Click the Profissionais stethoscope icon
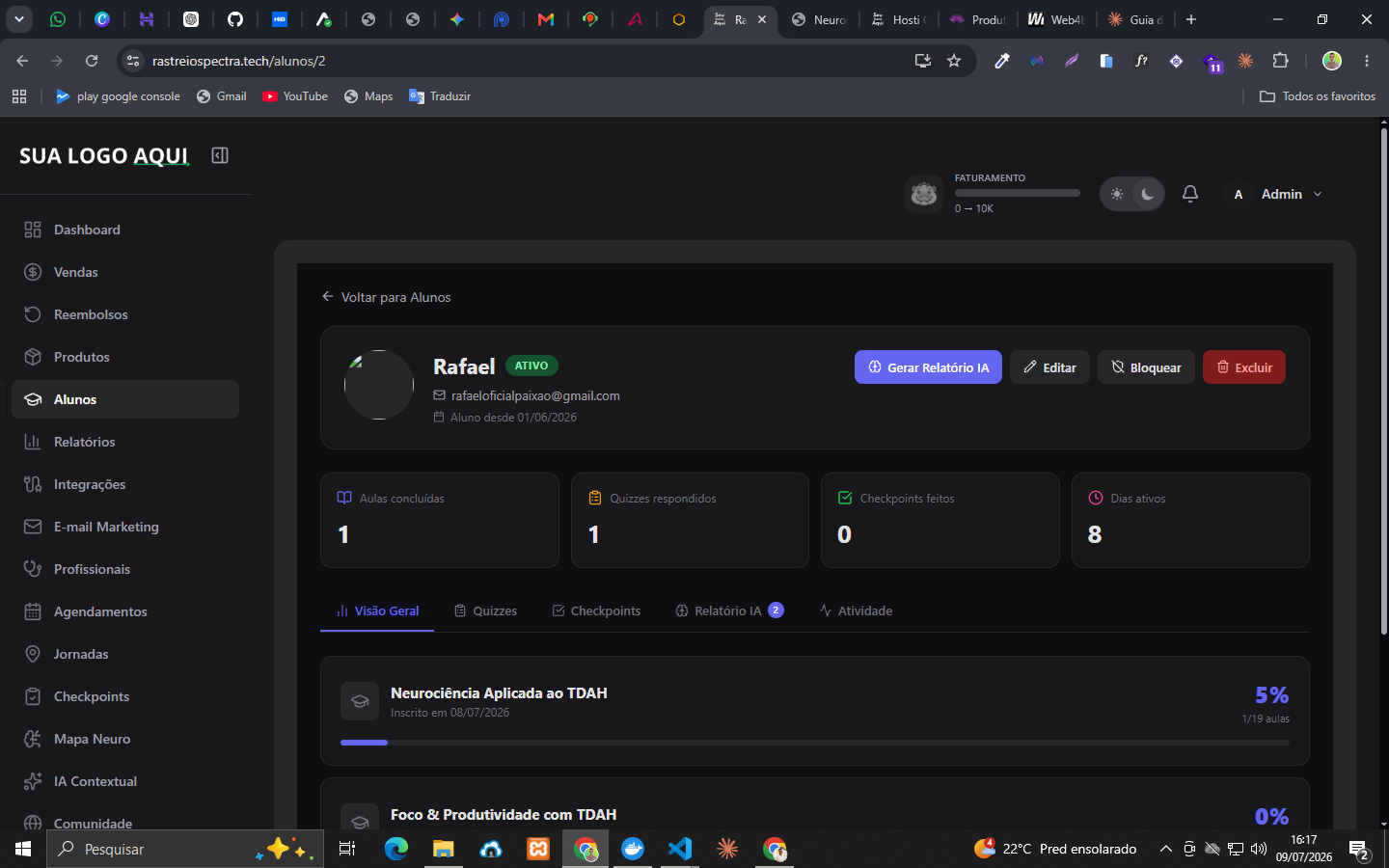Image resolution: width=1389 pixels, height=868 pixels. (33, 569)
